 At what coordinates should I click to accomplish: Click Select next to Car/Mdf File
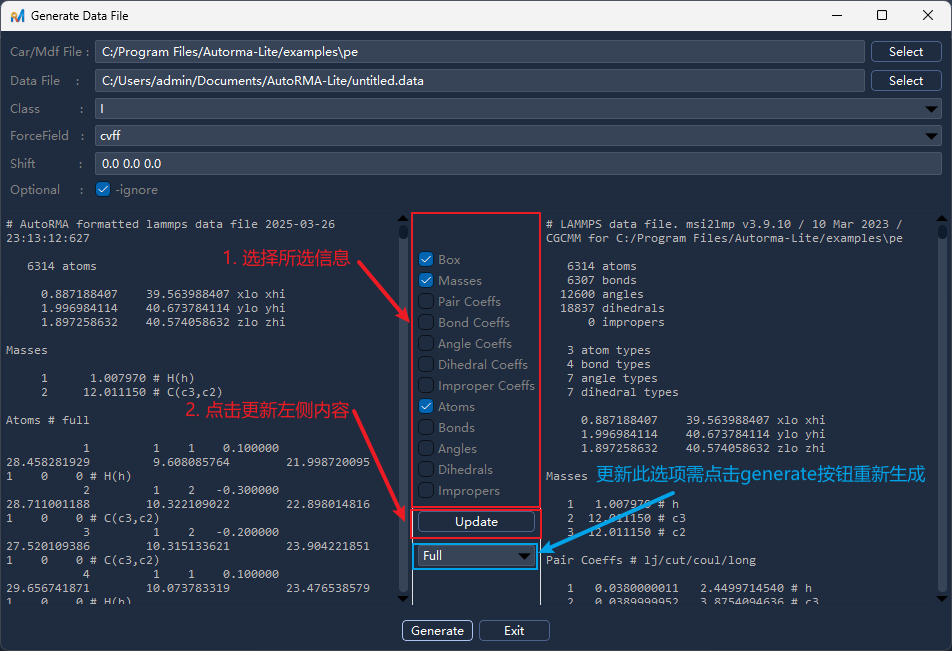tap(905, 52)
